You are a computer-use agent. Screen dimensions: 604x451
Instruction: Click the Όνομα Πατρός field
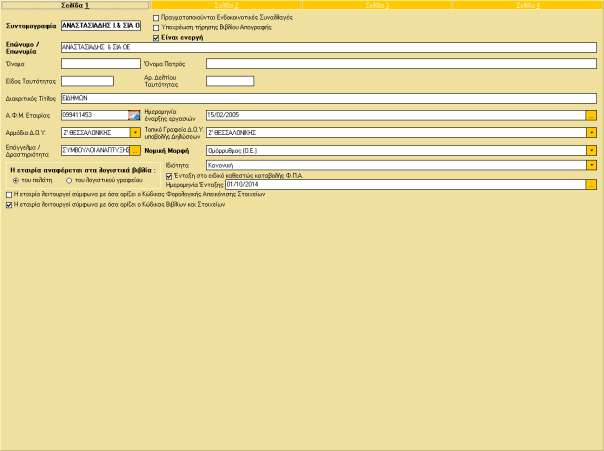click(x=401, y=64)
